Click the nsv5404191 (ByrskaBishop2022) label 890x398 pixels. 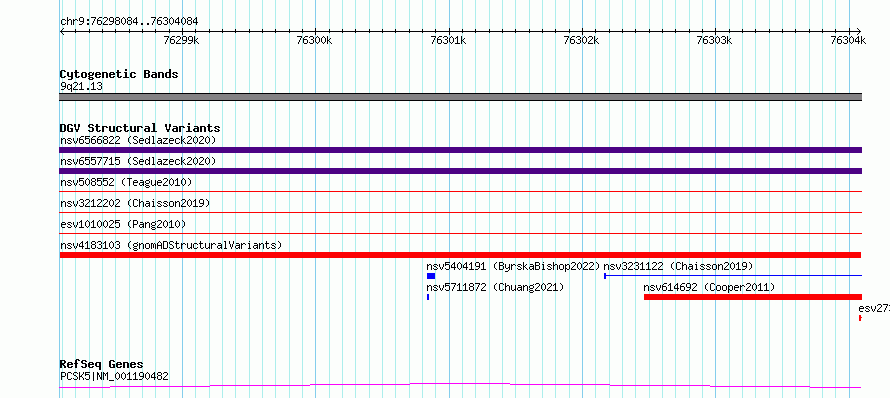click(x=513, y=266)
